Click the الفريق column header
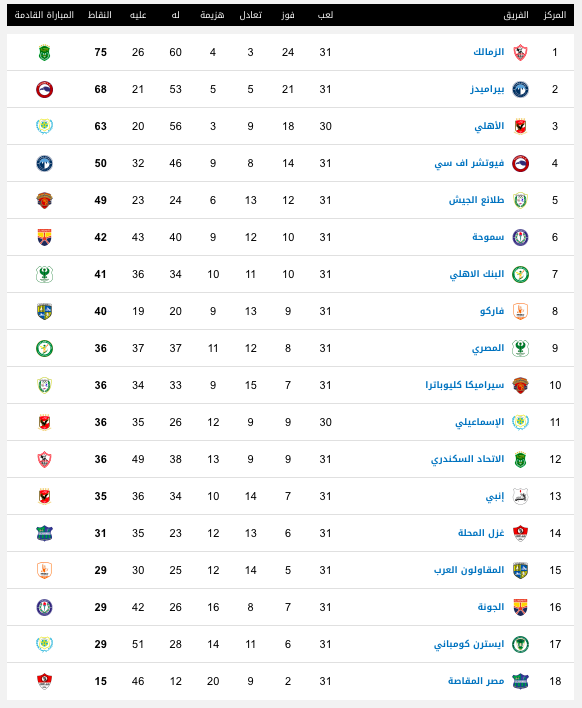 (x=516, y=15)
